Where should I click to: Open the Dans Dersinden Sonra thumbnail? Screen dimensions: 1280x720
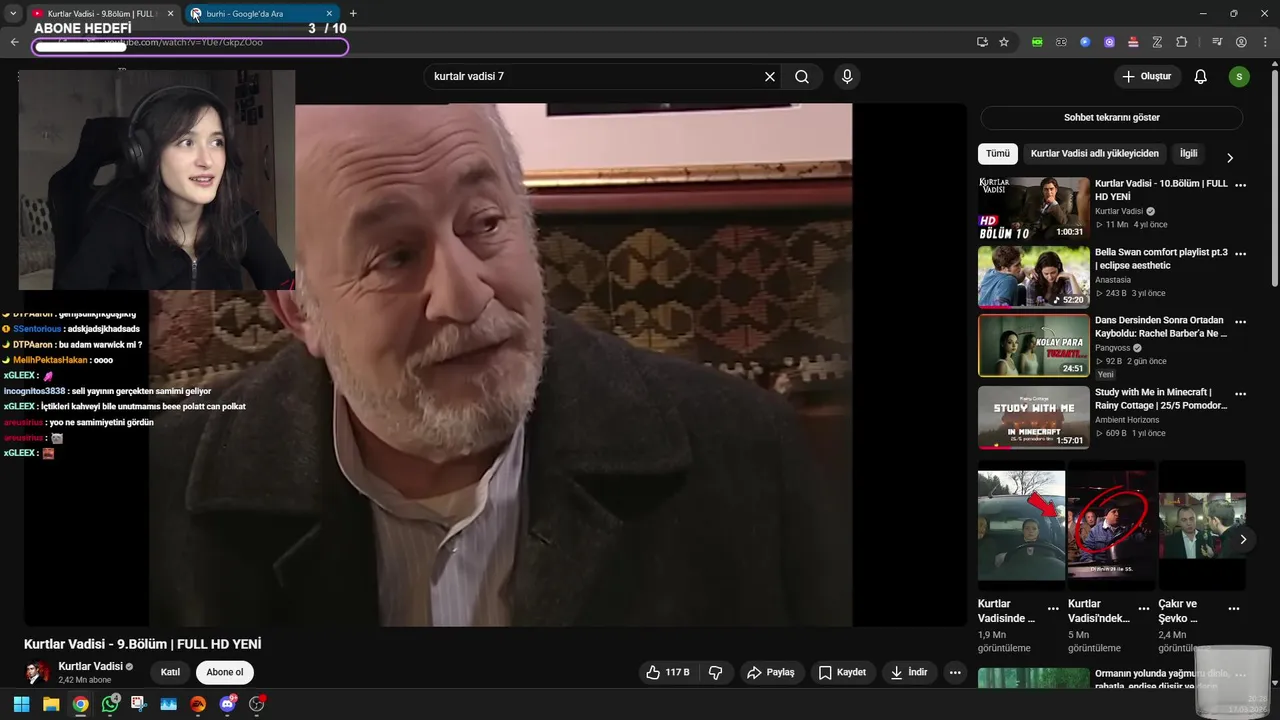click(x=1034, y=346)
